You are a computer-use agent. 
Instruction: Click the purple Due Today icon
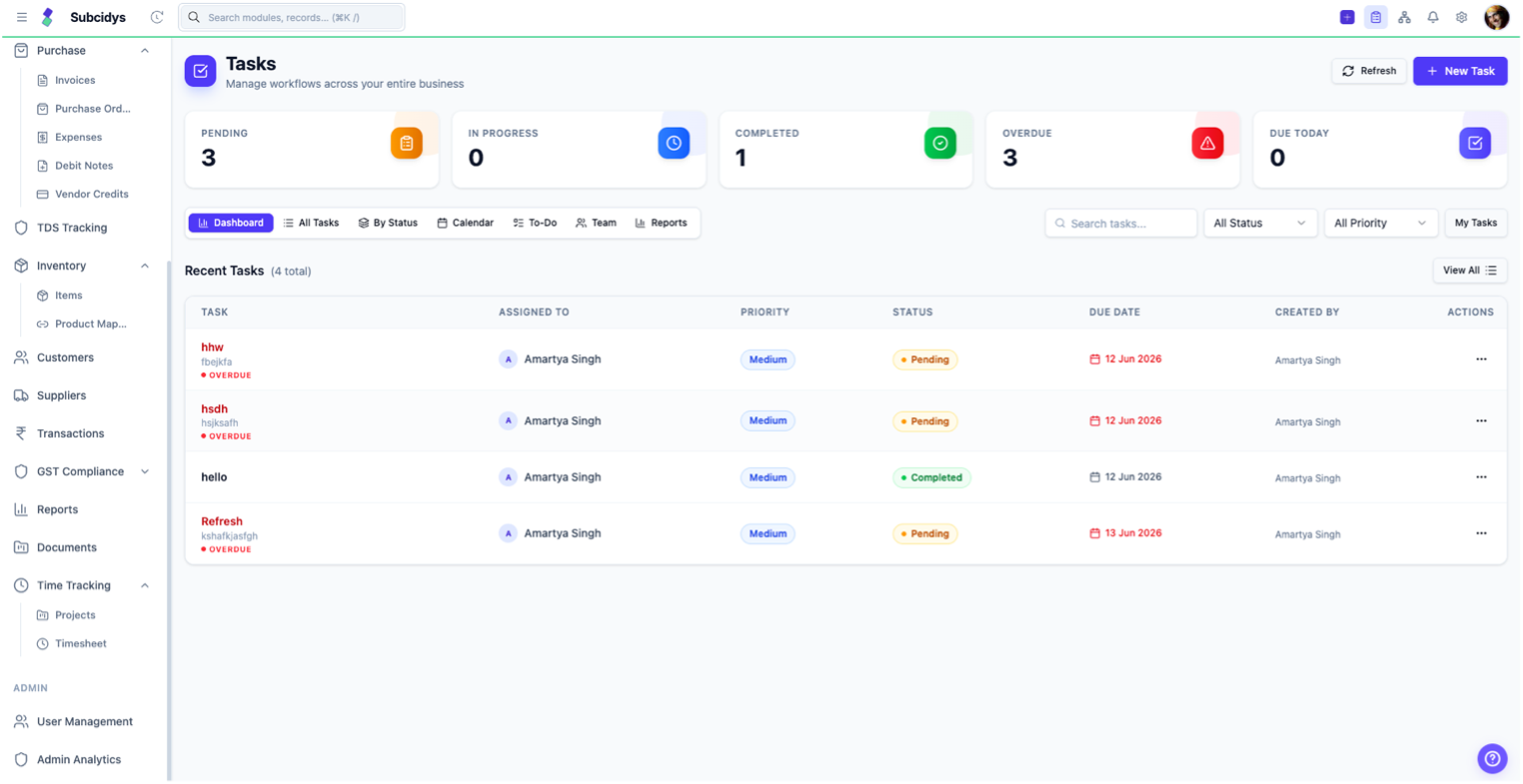coord(1475,143)
